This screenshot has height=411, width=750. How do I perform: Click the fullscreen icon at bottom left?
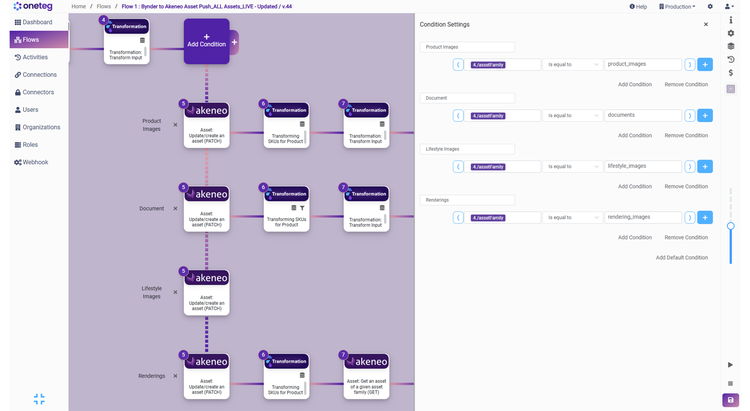click(39, 398)
